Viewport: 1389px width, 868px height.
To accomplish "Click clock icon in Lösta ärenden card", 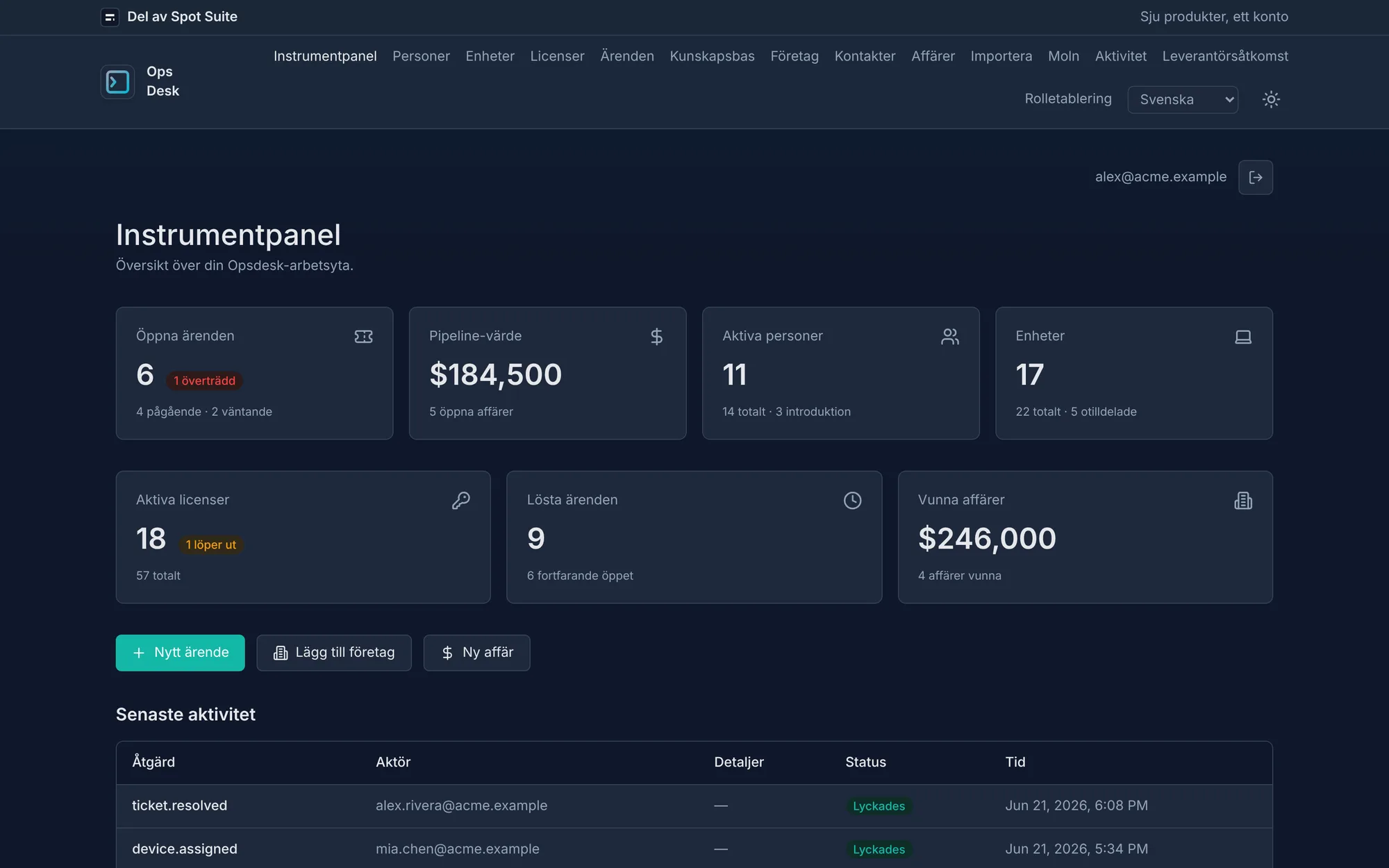I will 853,501.
